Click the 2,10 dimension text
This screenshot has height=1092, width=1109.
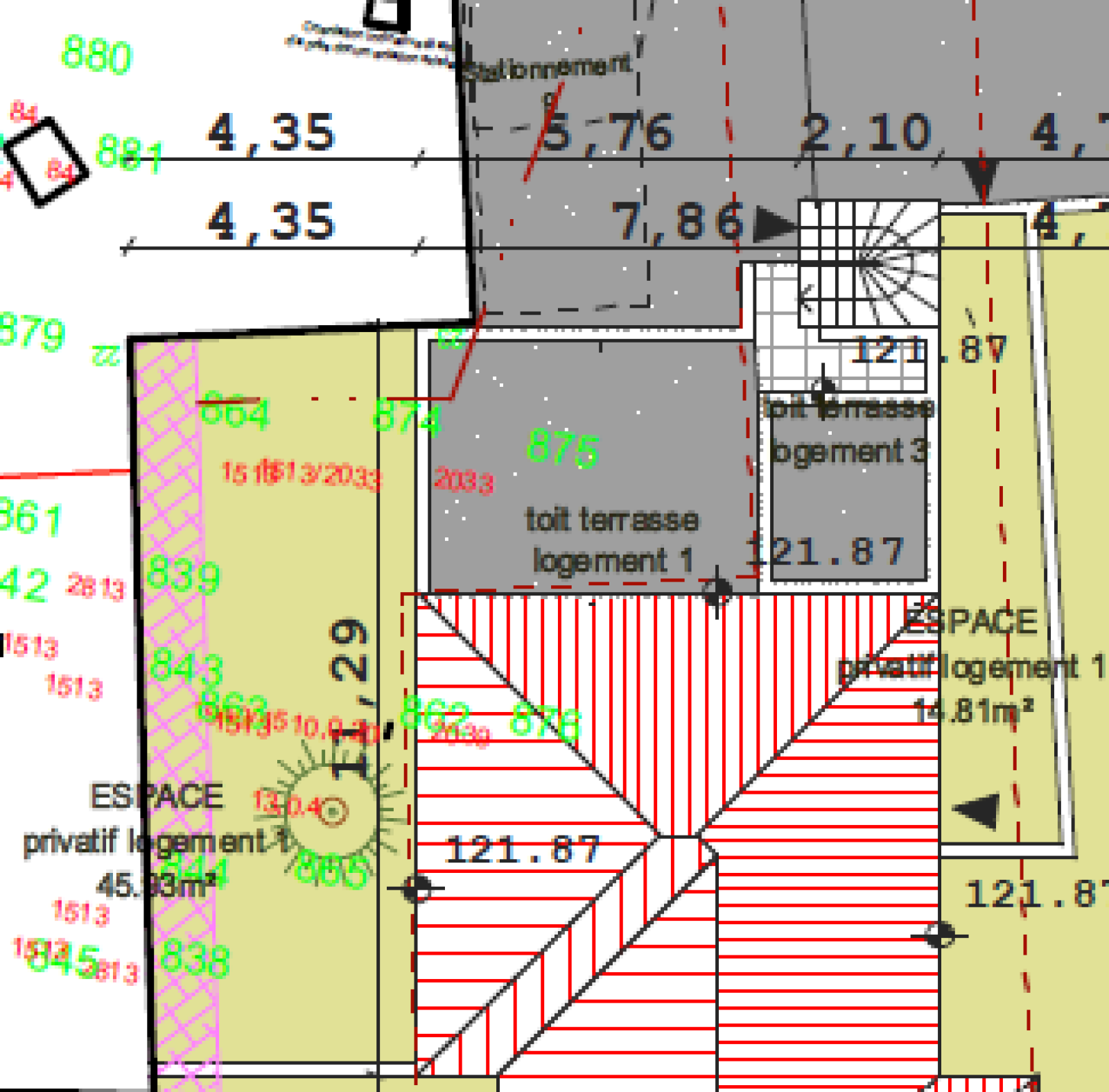coord(866,132)
